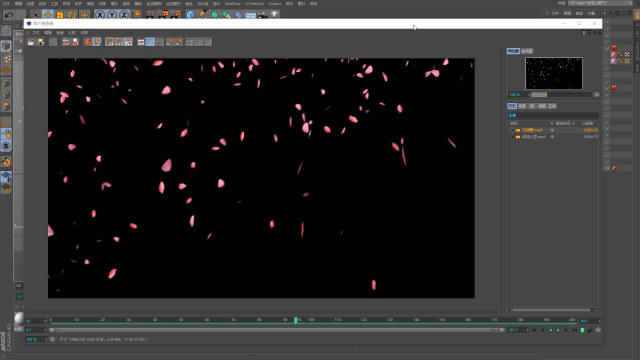Jump to the last frame button

point(574,330)
